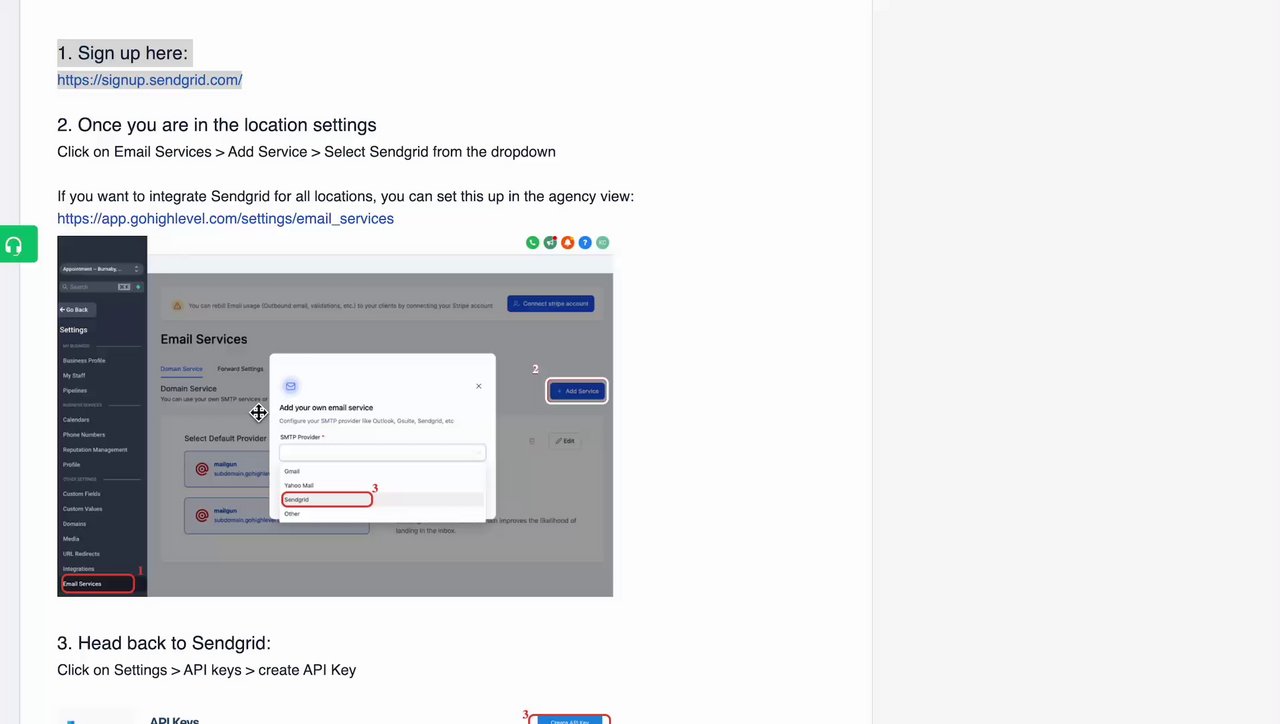Open the SMTP Provider dropdown field
Screen dimensions: 1280x724
382,452
